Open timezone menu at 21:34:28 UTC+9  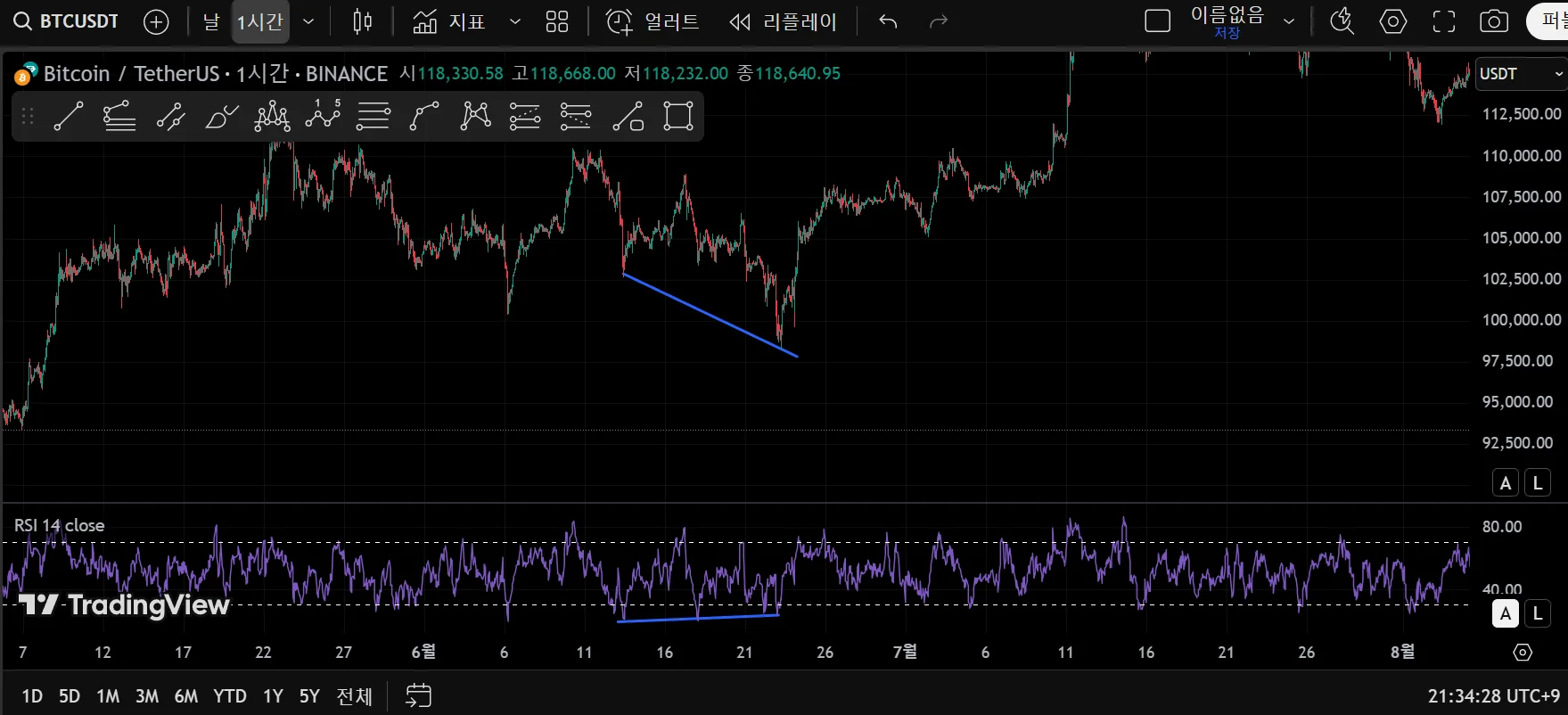pos(1493,696)
